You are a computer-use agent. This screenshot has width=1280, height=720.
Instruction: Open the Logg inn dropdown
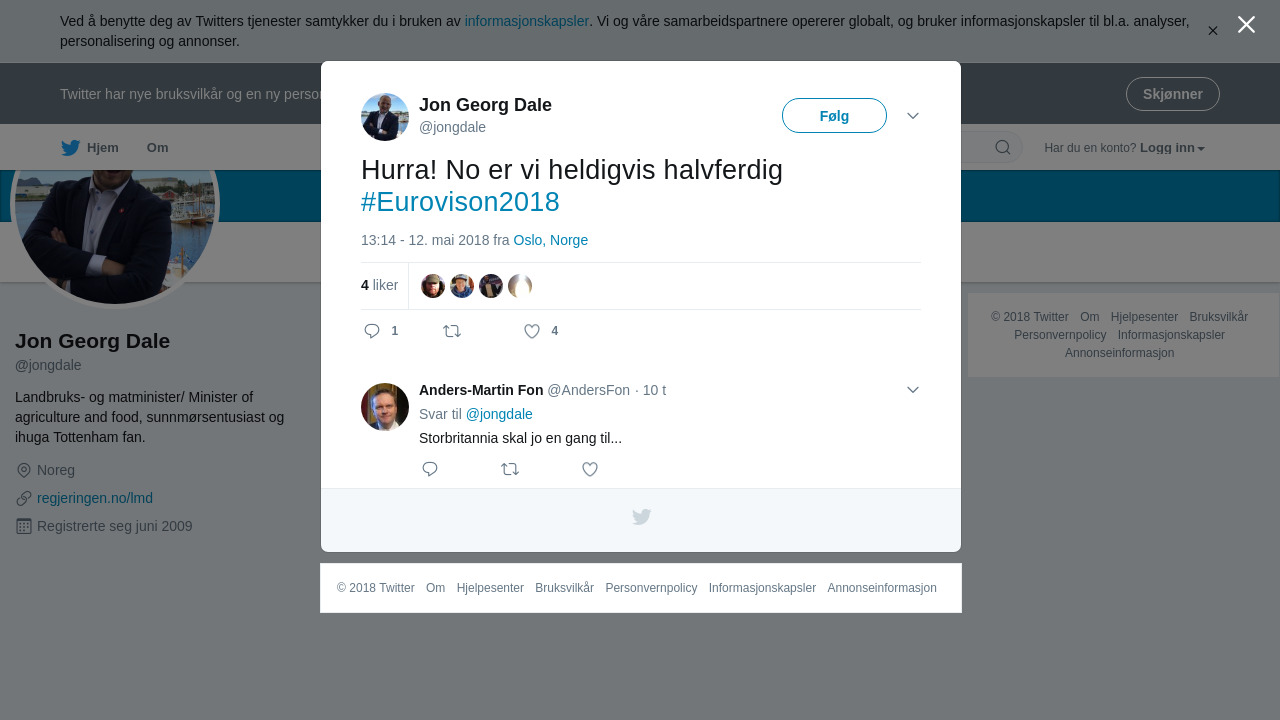tap(1171, 148)
